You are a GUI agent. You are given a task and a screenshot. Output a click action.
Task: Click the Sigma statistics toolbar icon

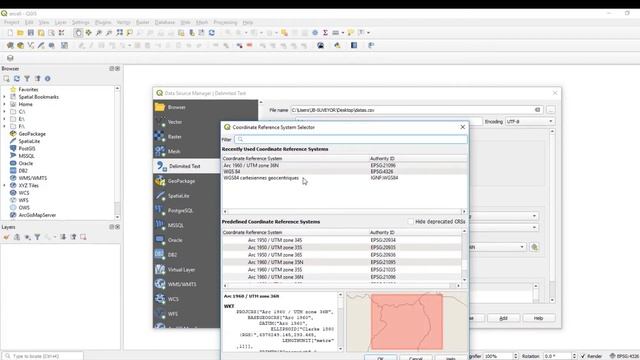point(325,33)
